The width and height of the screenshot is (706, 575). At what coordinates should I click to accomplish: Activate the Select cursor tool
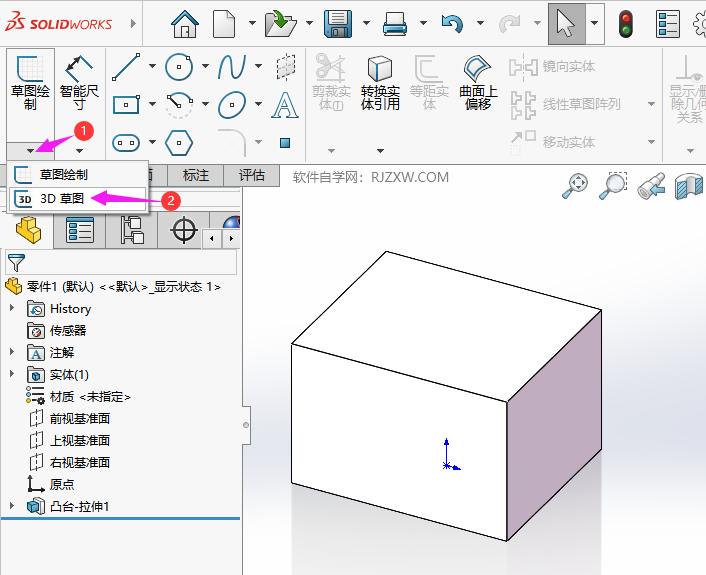tap(566, 24)
